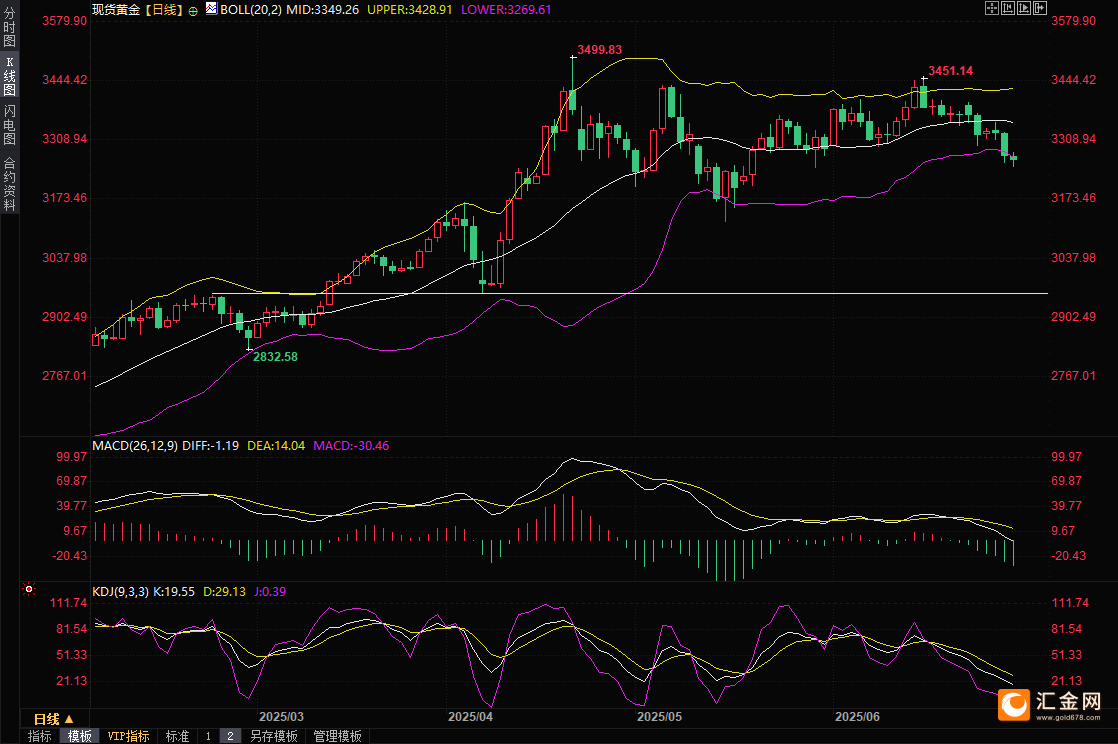Screen dimensions: 1118x744
Task: Click the 管理模板 button
Action: (337, 736)
